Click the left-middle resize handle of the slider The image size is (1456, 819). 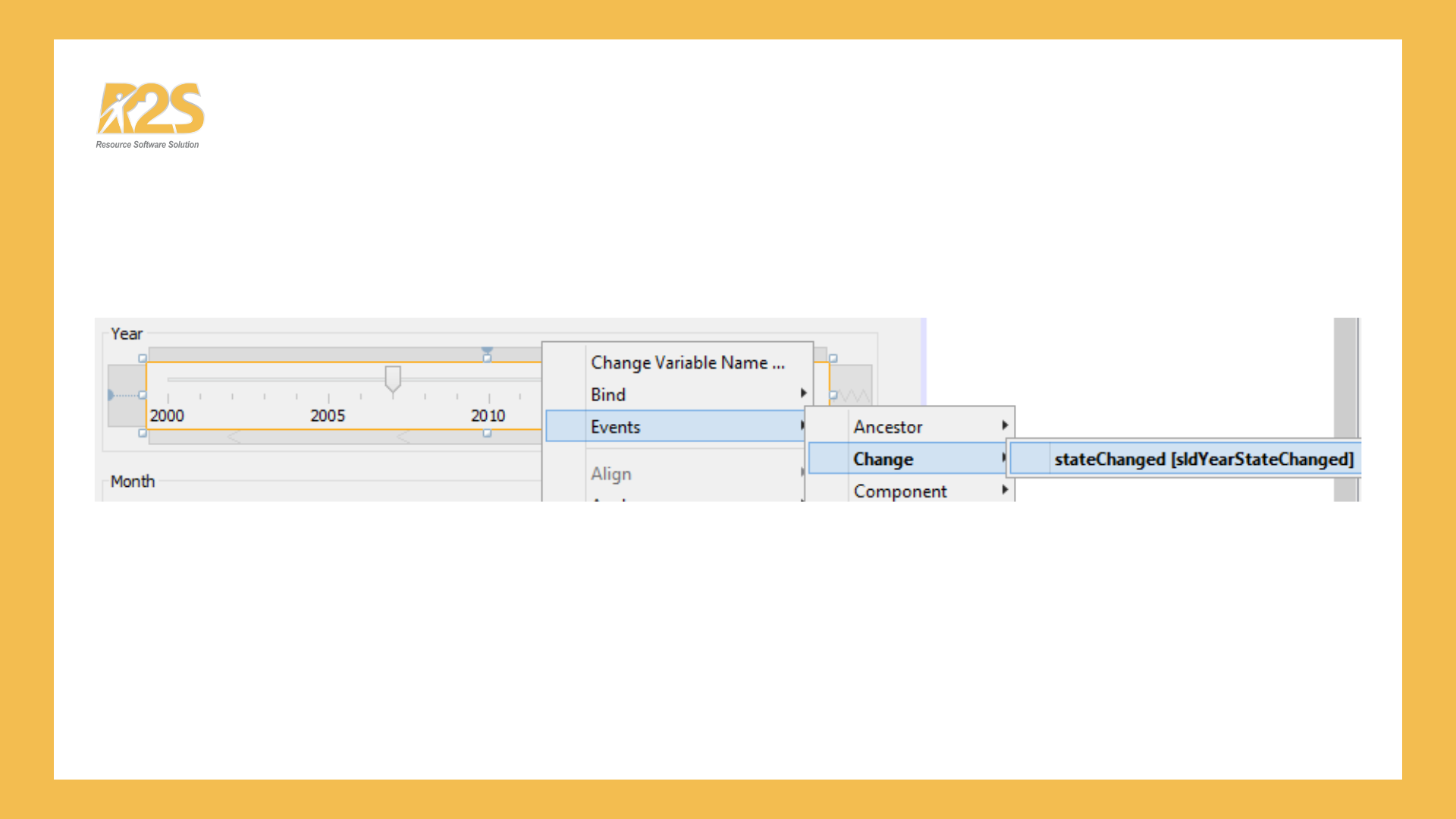point(143,395)
